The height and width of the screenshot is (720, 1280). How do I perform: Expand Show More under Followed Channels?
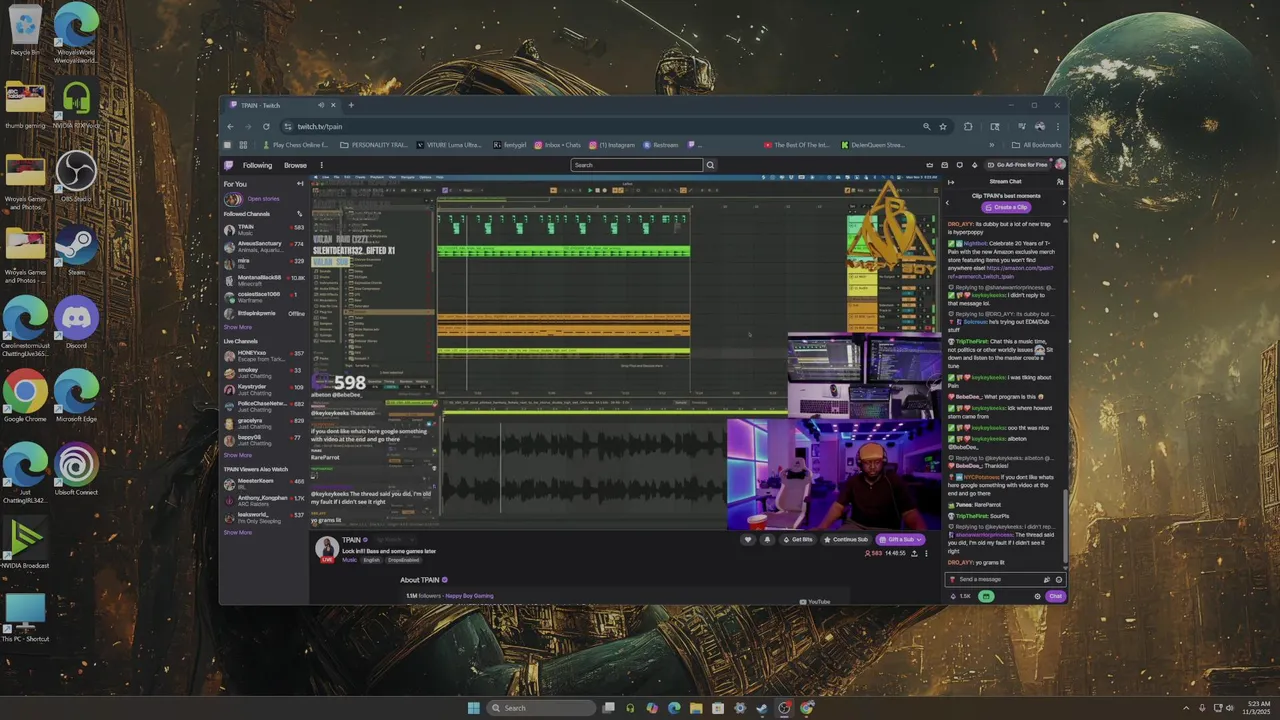tap(238, 327)
